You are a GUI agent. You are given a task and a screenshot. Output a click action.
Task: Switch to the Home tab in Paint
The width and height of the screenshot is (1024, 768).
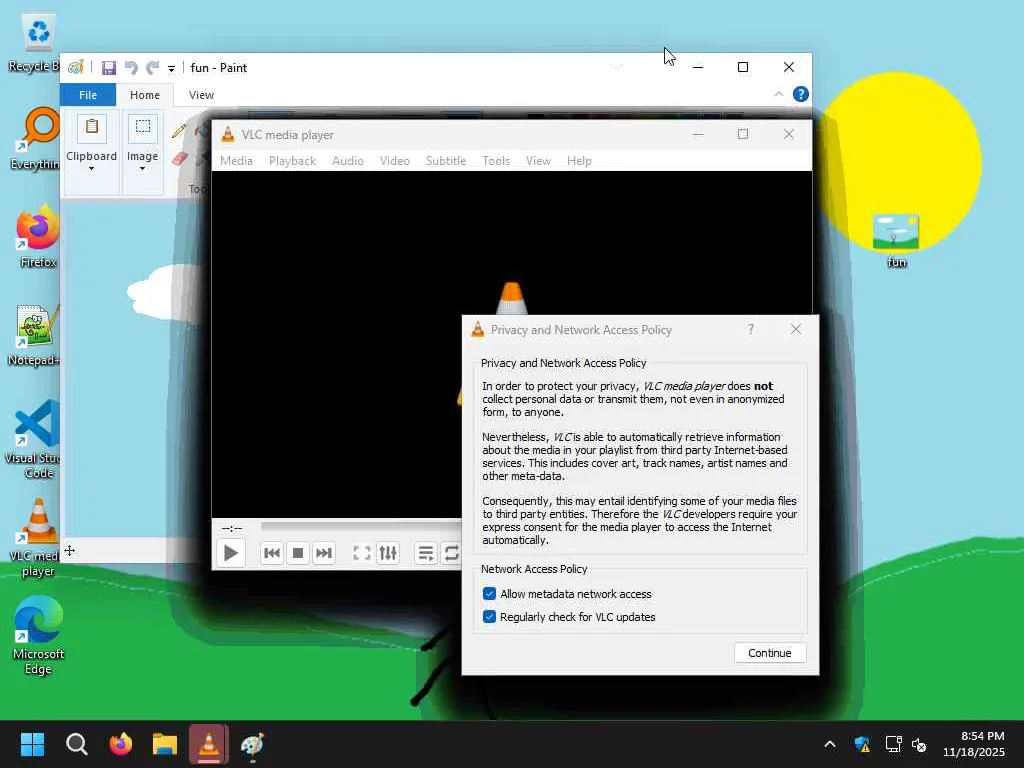pyautogui.click(x=145, y=95)
